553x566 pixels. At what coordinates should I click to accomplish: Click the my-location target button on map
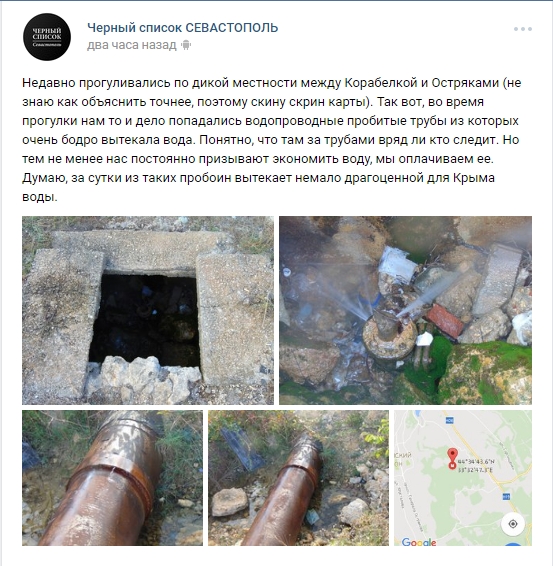click(x=513, y=524)
